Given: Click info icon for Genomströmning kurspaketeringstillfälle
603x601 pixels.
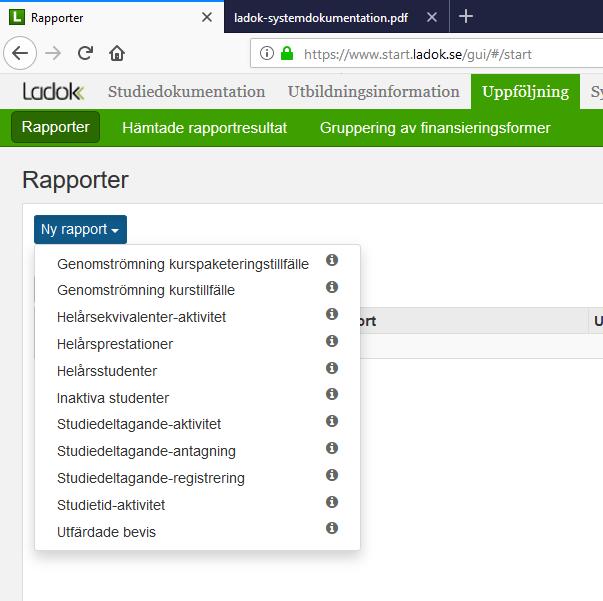Looking at the screenshot, I should click(332, 260).
